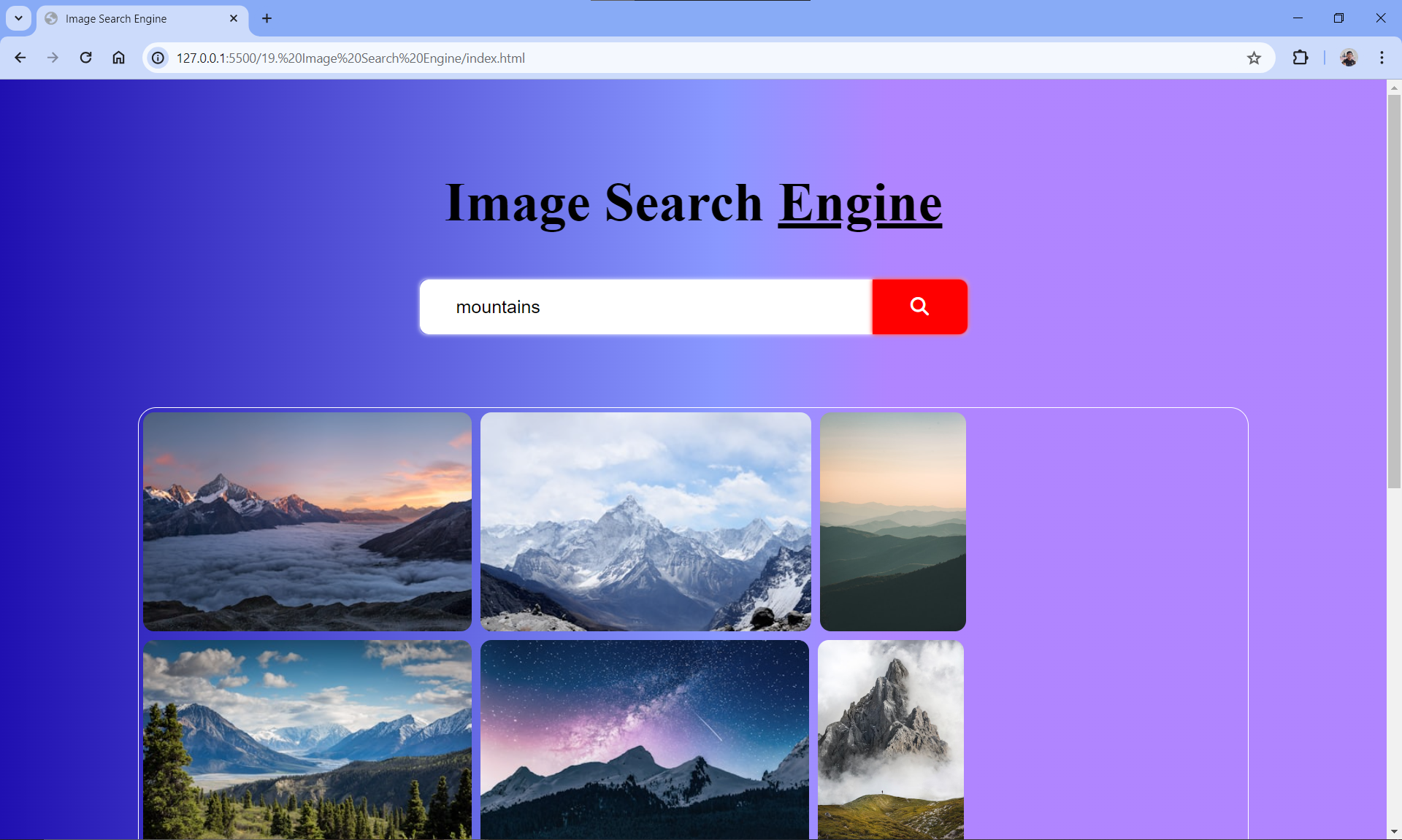Screen dimensions: 1402x840
Task: Click the address bar URL text
Action: pos(350,58)
